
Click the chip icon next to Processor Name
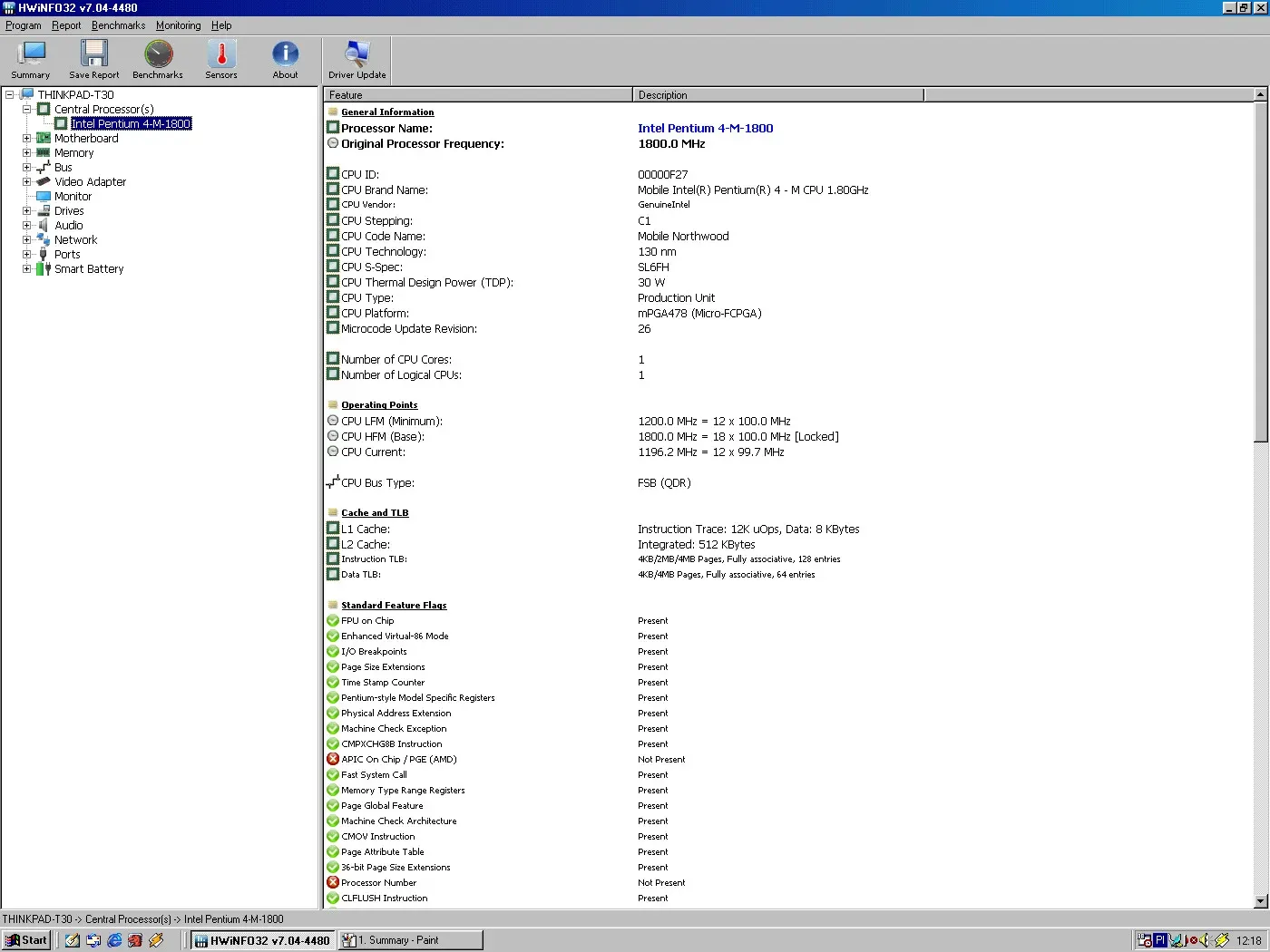click(333, 128)
